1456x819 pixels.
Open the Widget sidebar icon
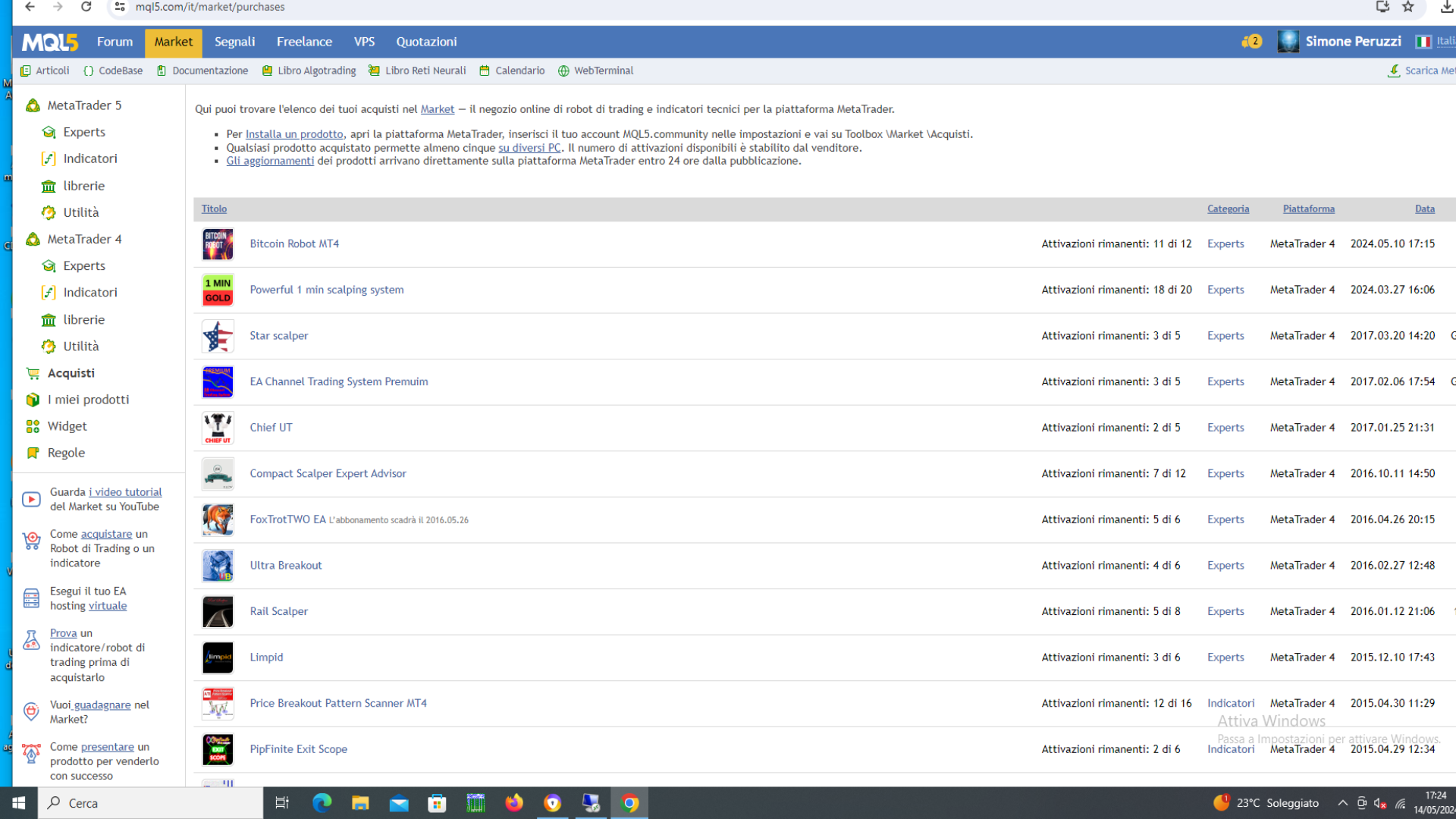(33, 426)
